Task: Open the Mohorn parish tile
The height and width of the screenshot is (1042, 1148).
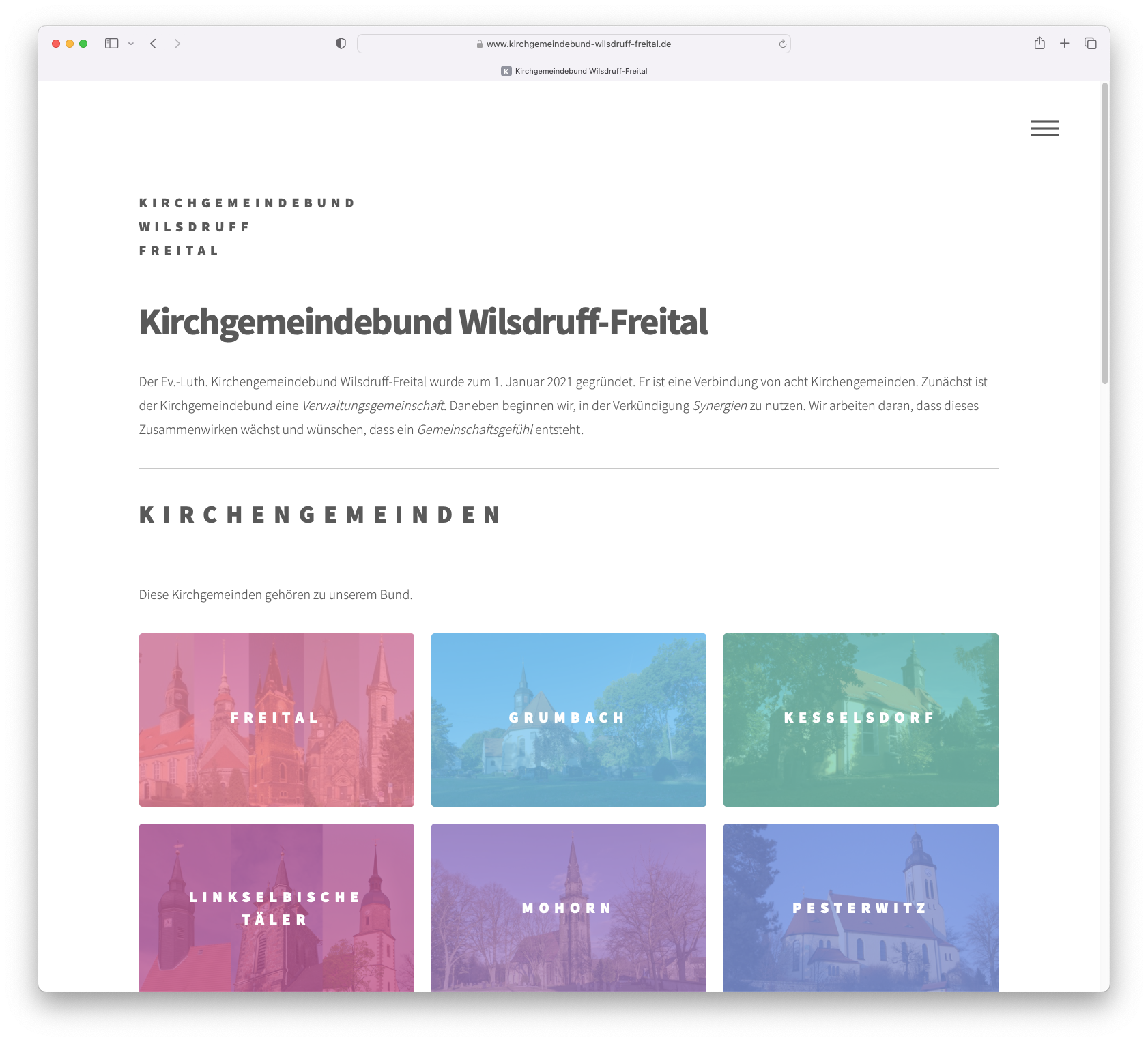Action: click(569, 907)
